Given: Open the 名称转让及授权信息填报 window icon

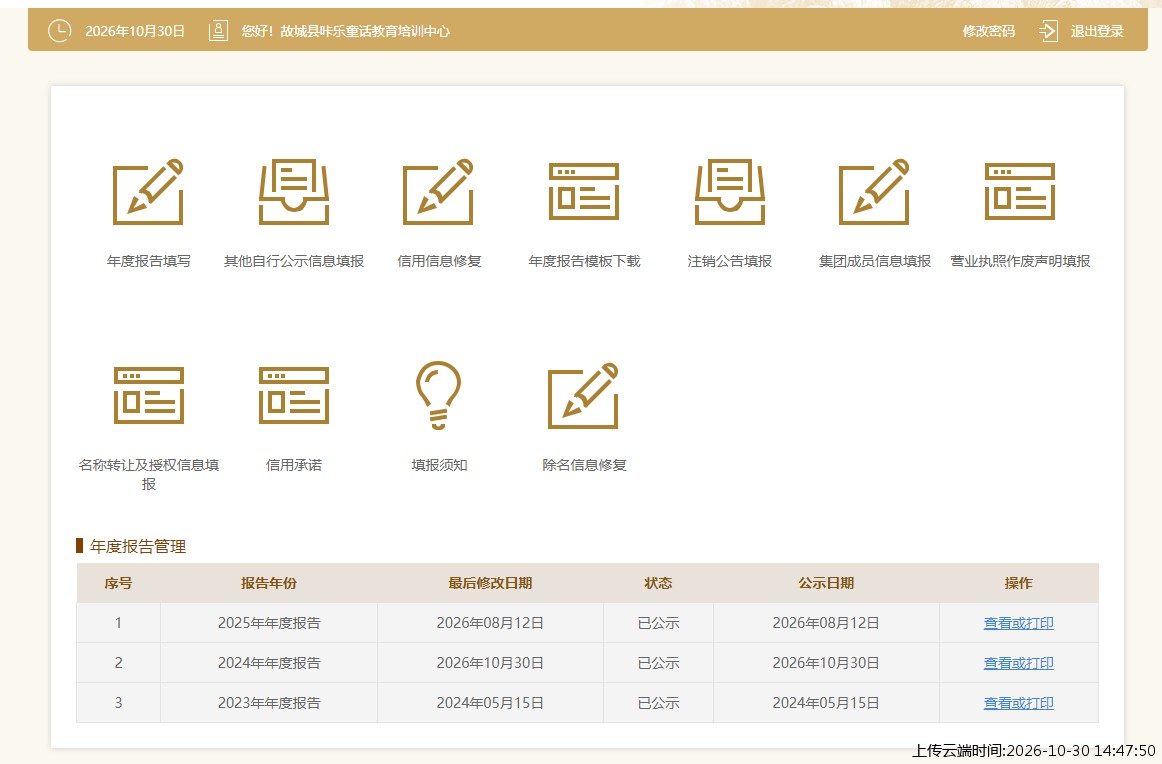Looking at the screenshot, I should tap(149, 395).
